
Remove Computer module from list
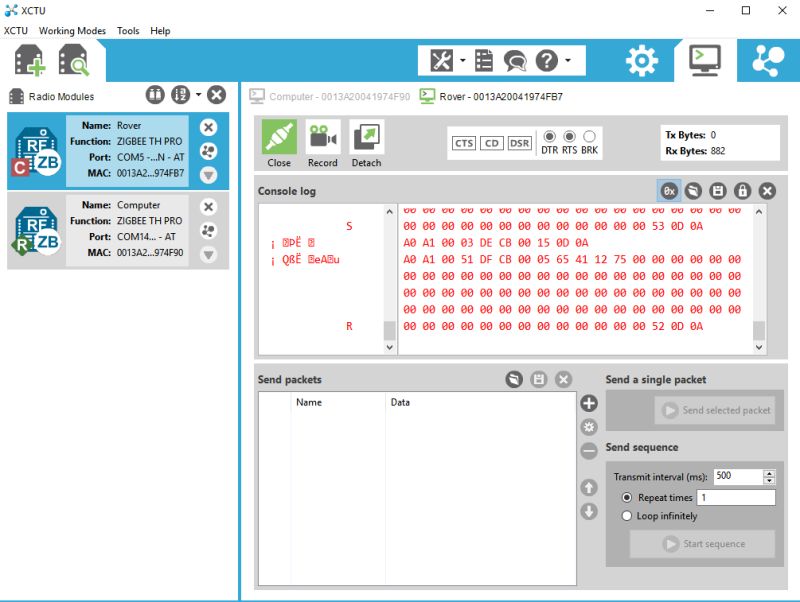point(208,207)
